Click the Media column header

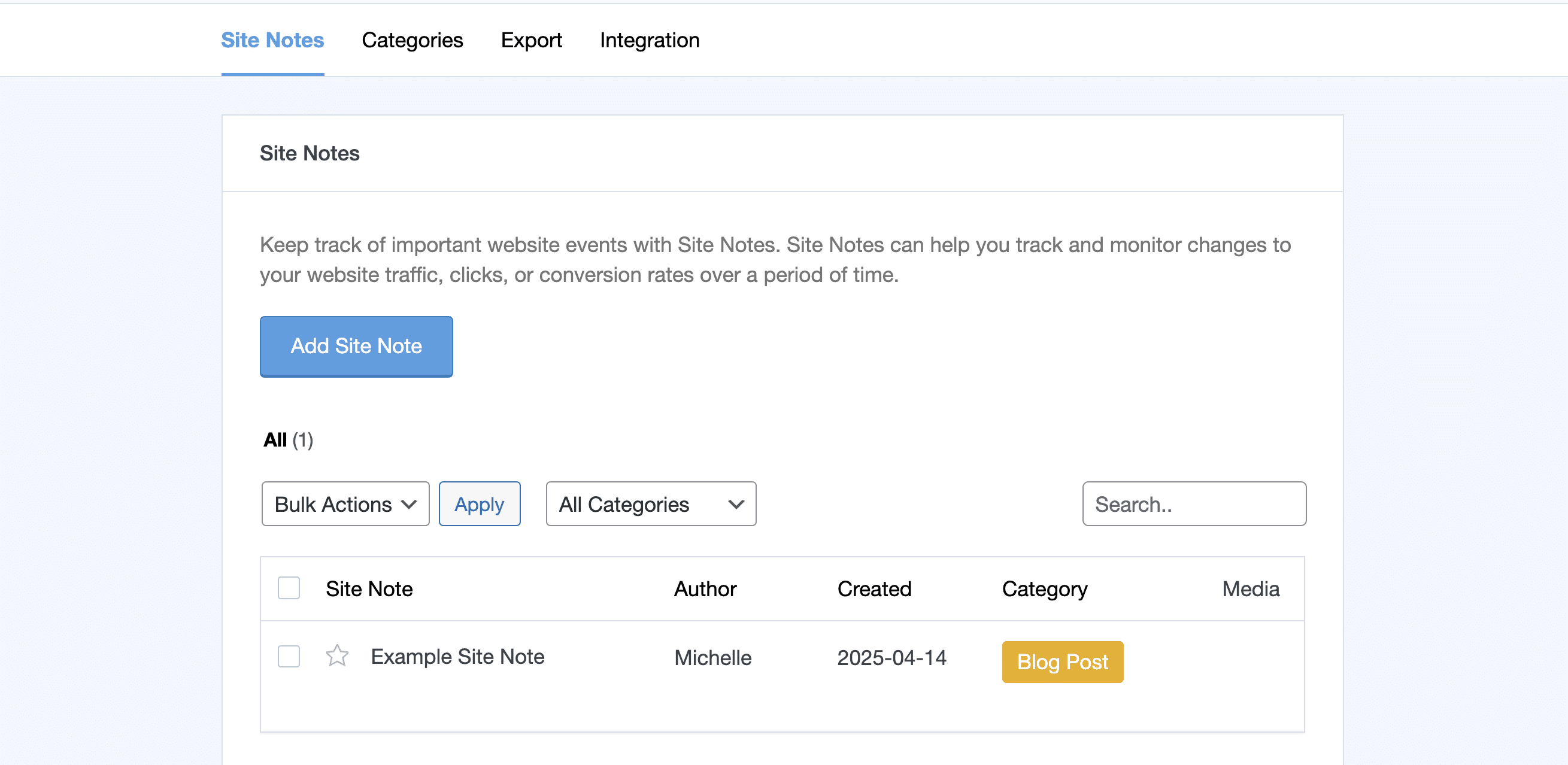pyautogui.click(x=1250, y=588)
